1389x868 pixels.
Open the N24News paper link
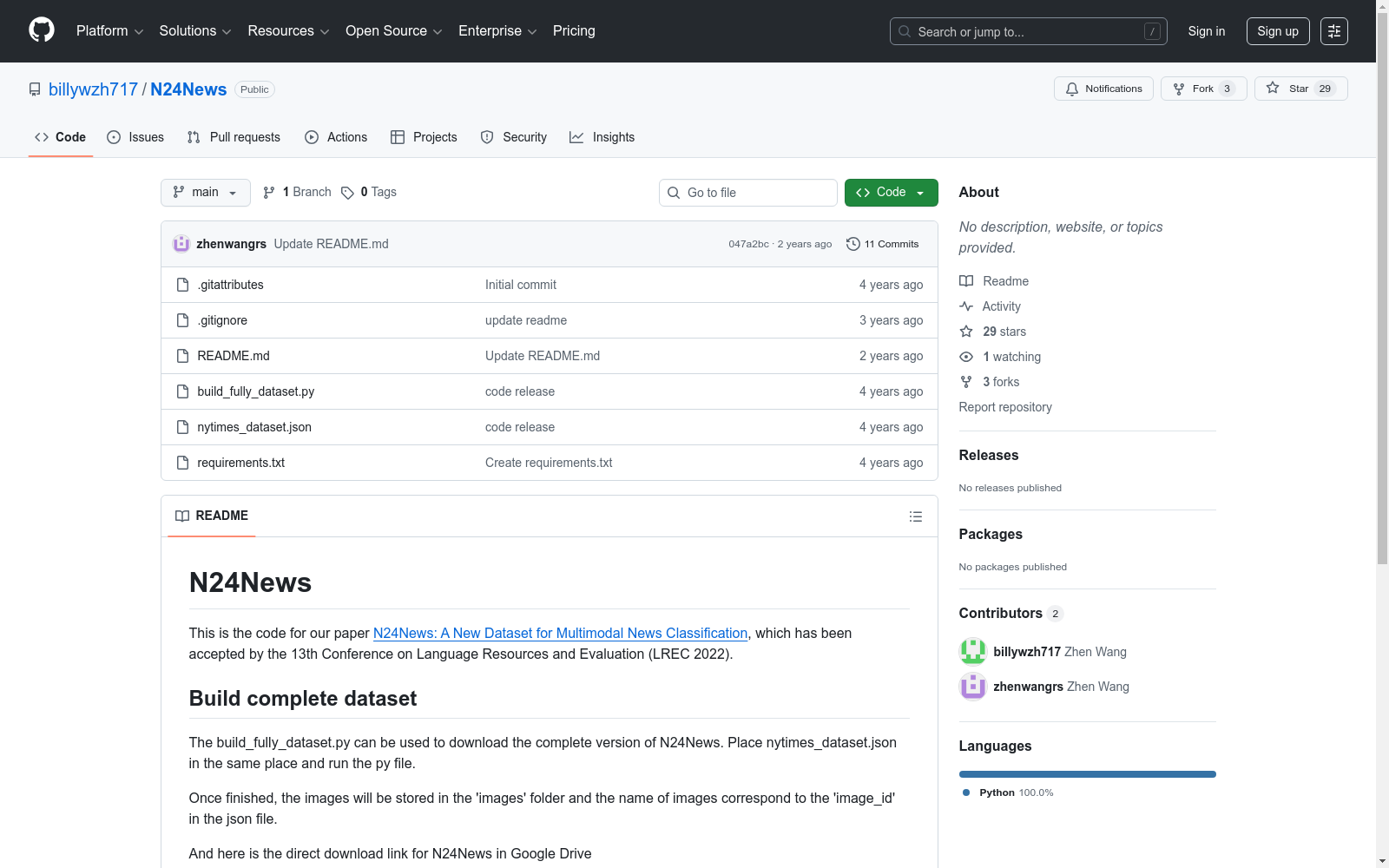coord(561,634)
